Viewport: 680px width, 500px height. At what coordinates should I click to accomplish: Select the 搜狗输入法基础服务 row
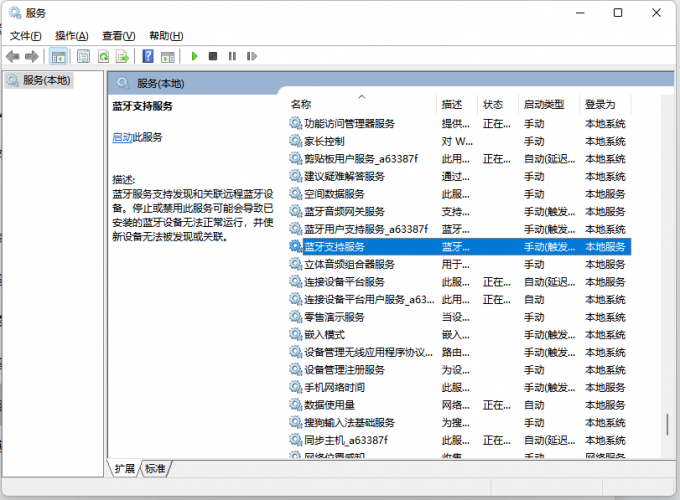(459, 423)
